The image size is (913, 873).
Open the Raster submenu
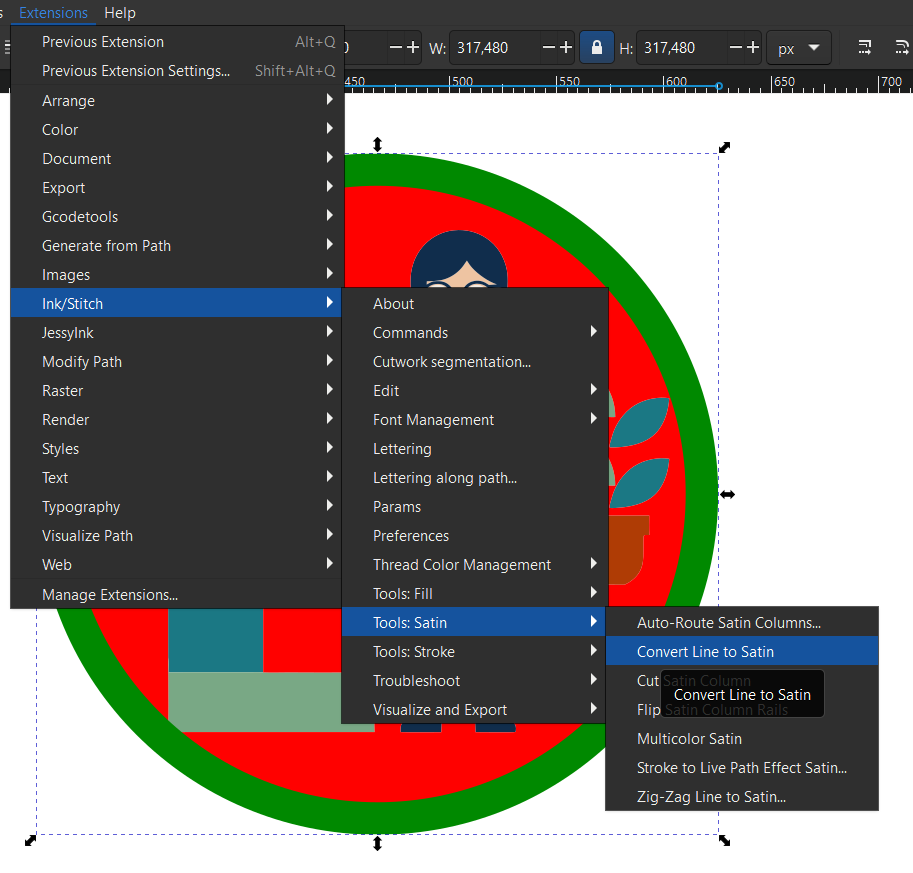pos(176,391)
